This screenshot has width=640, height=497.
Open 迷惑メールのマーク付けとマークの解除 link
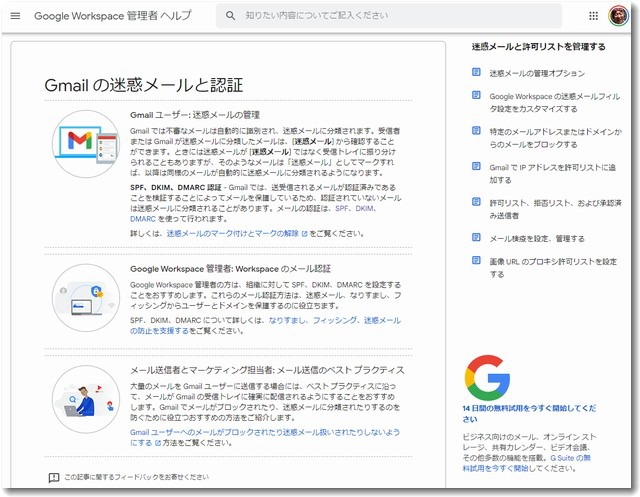tap(233, 233)
